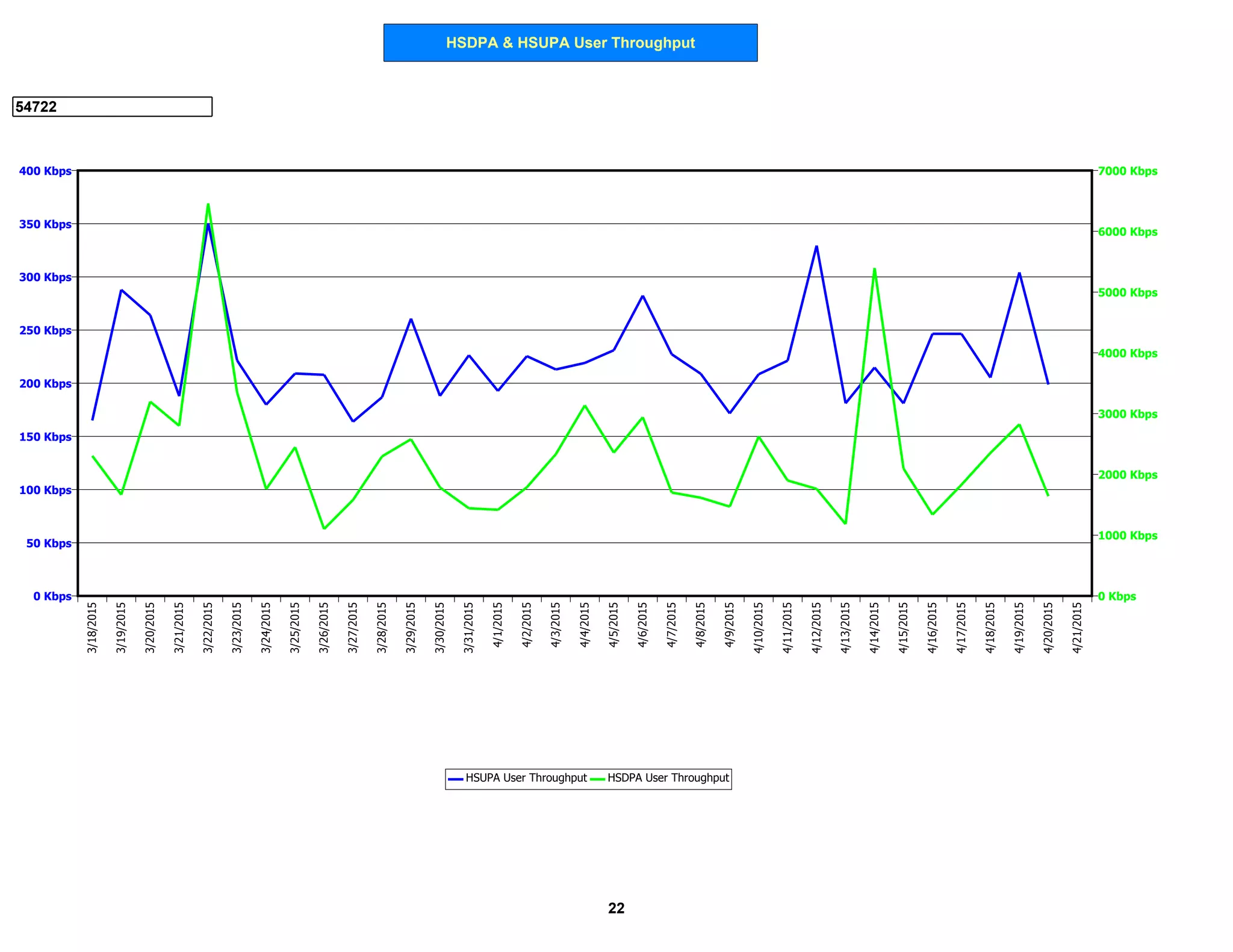Click the blue HSUPA legend line swatch
1233x952 pixels.
pyautogui.click(x=456, y=779)
